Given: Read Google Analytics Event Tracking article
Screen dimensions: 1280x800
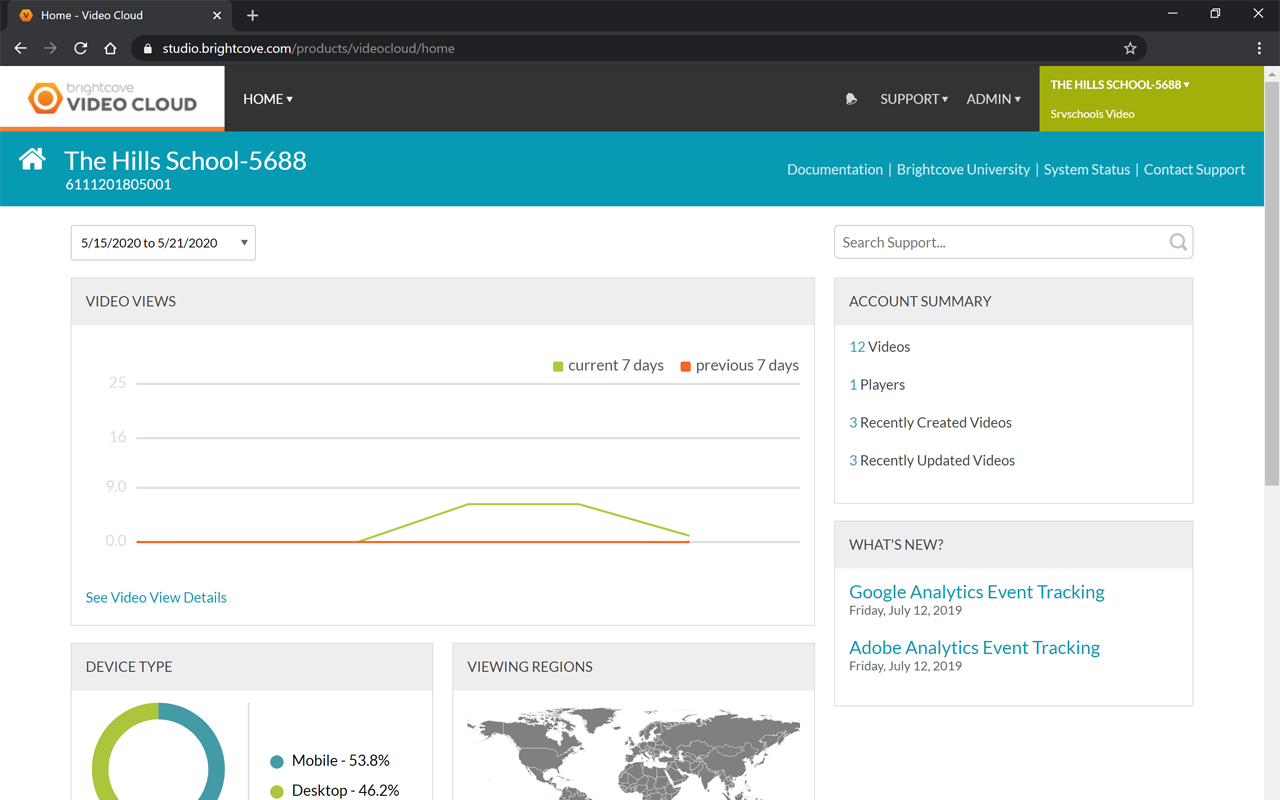Looking at the screenshot, I should [977, 591].
